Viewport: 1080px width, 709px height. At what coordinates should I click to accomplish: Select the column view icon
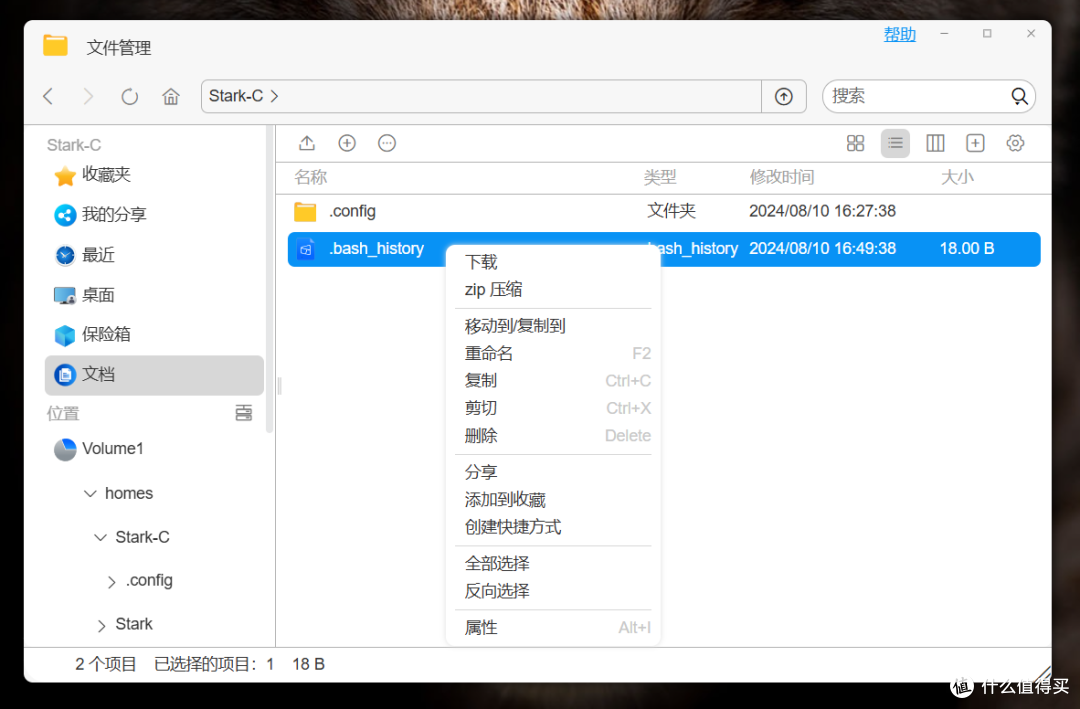point(935,143)
